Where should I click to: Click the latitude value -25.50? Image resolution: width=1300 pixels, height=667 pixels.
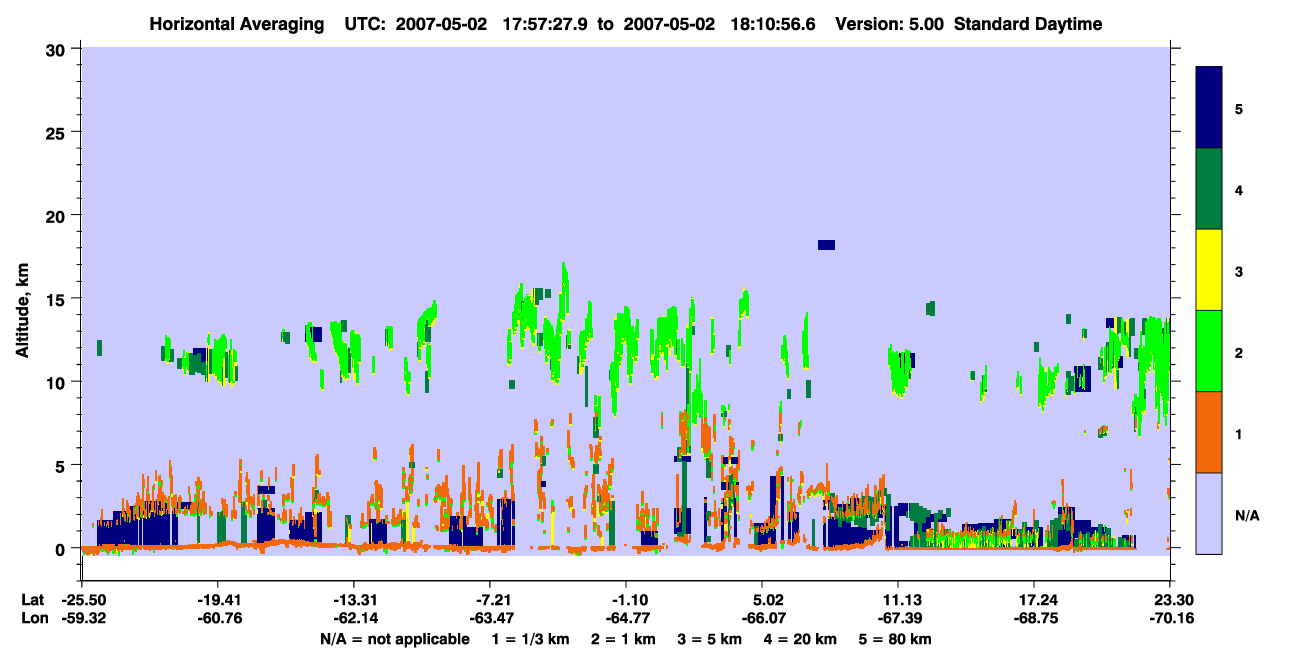82,600
